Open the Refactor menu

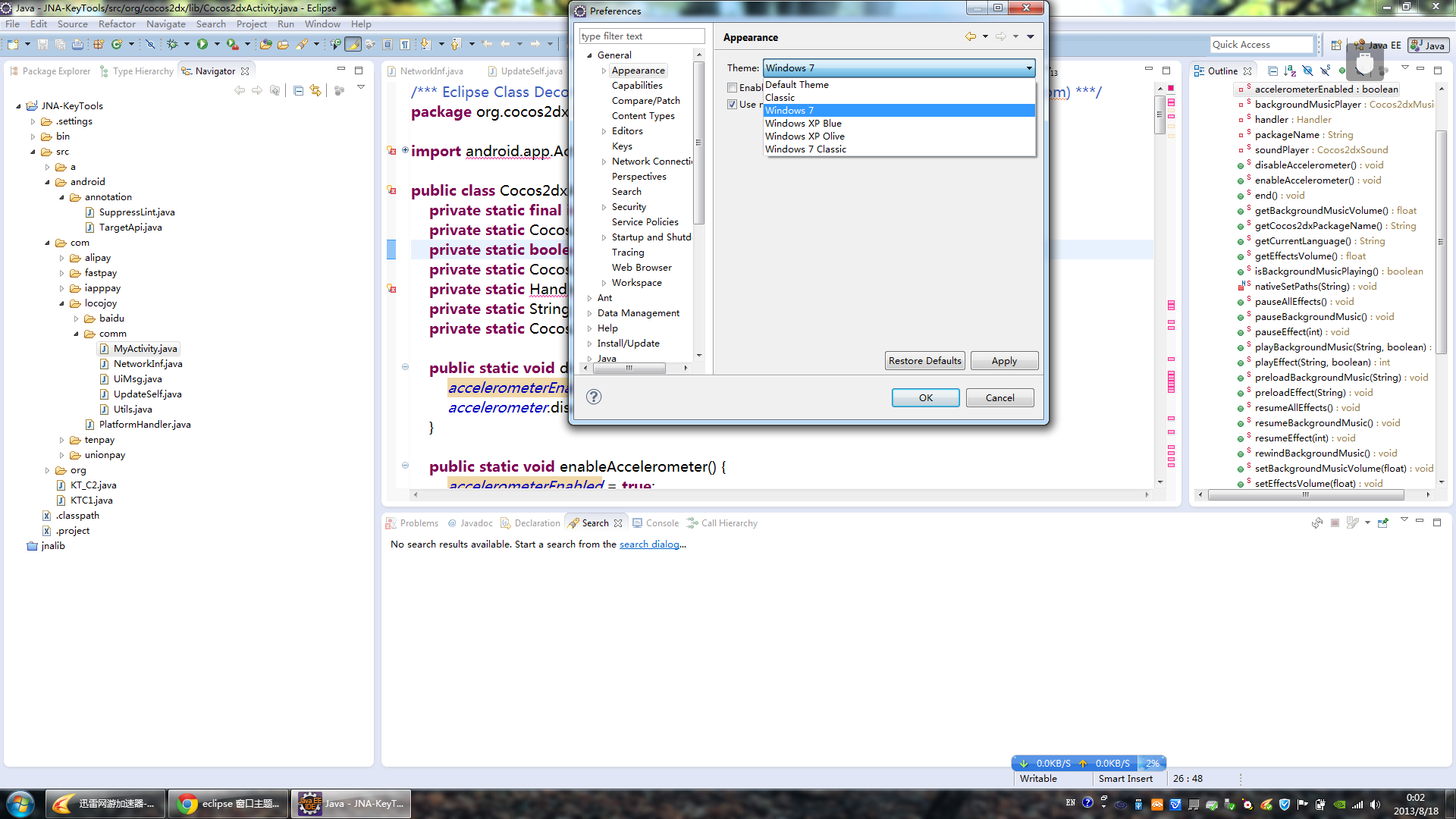point(117,24)
